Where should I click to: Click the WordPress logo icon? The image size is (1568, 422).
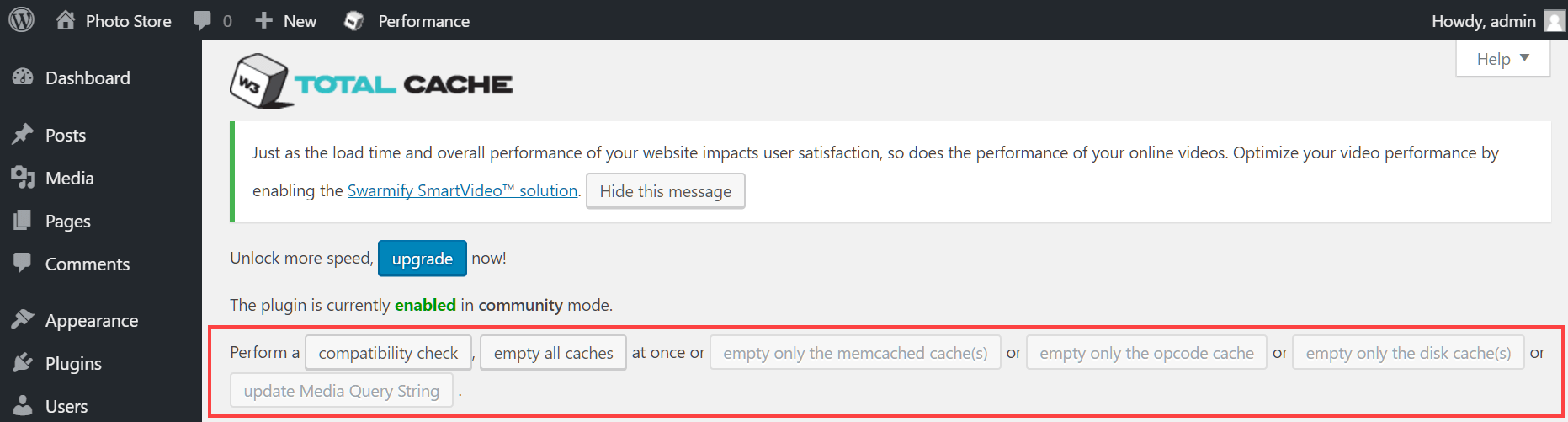(21, 20)
